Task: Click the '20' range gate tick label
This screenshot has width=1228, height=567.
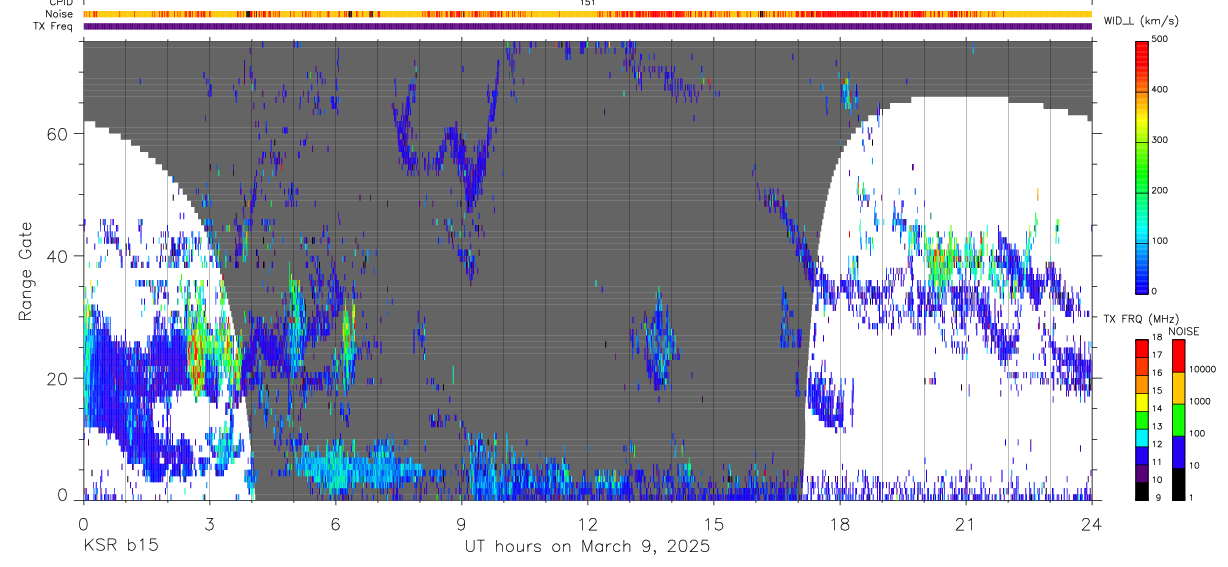Action: tap(59, 379)
